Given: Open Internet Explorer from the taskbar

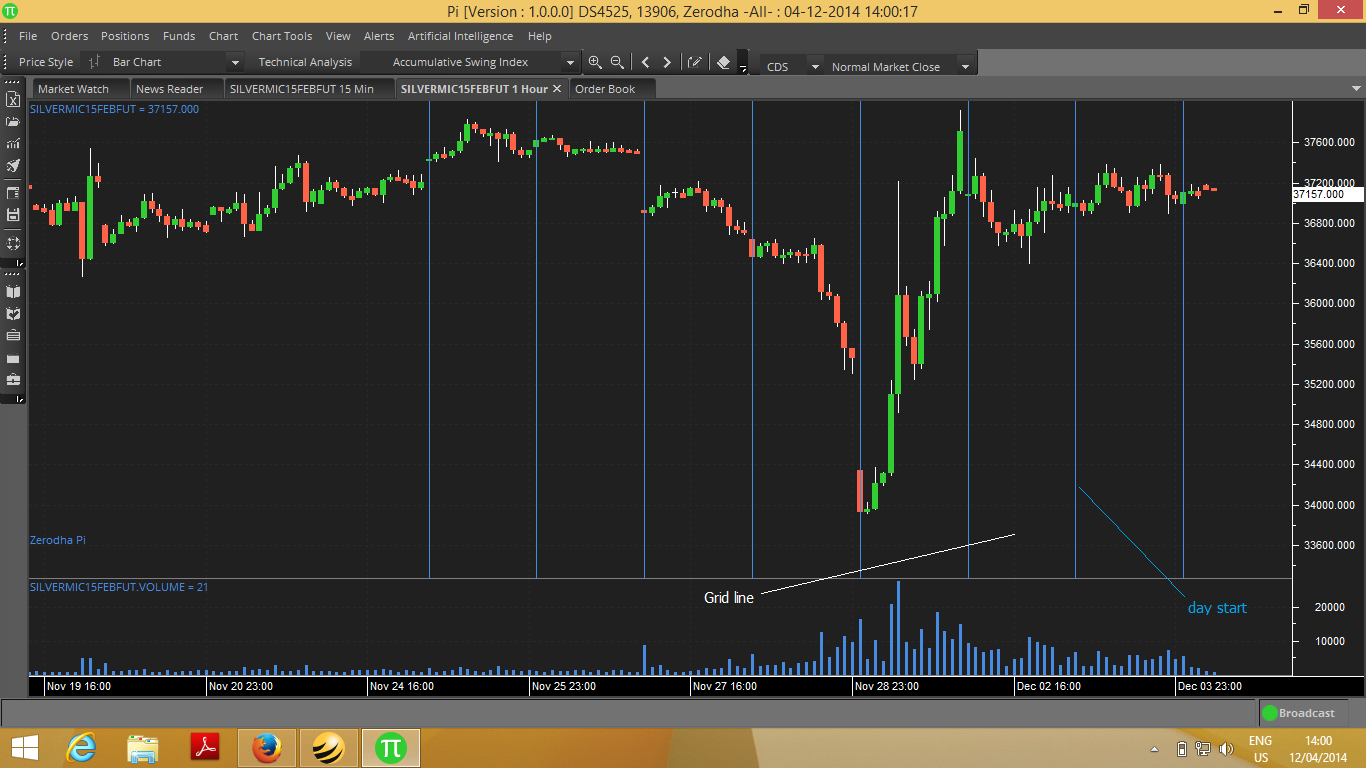Looking at the screenshot, I should (x=81, y=747).
